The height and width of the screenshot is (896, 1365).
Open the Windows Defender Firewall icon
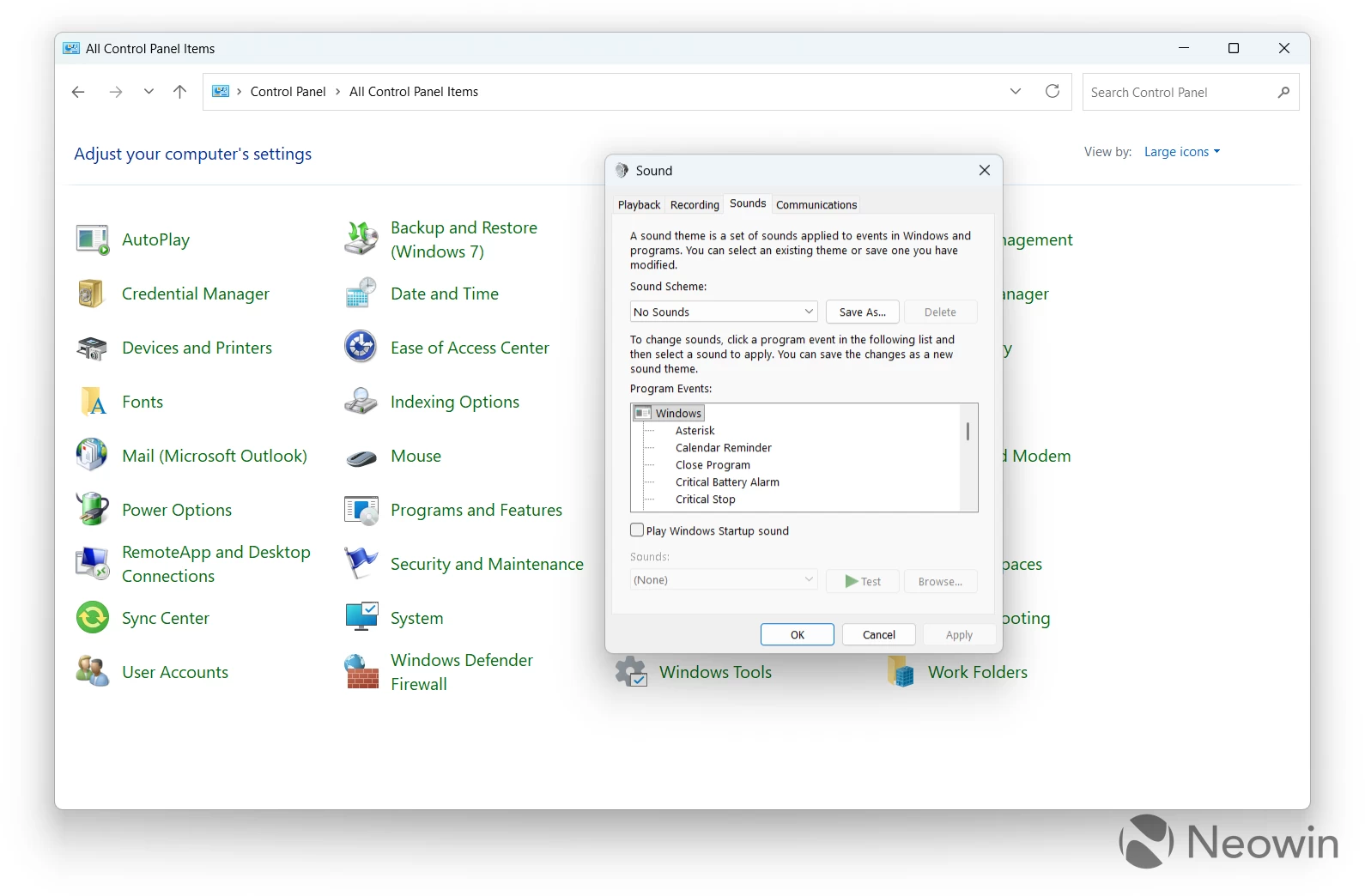point(361,672)
